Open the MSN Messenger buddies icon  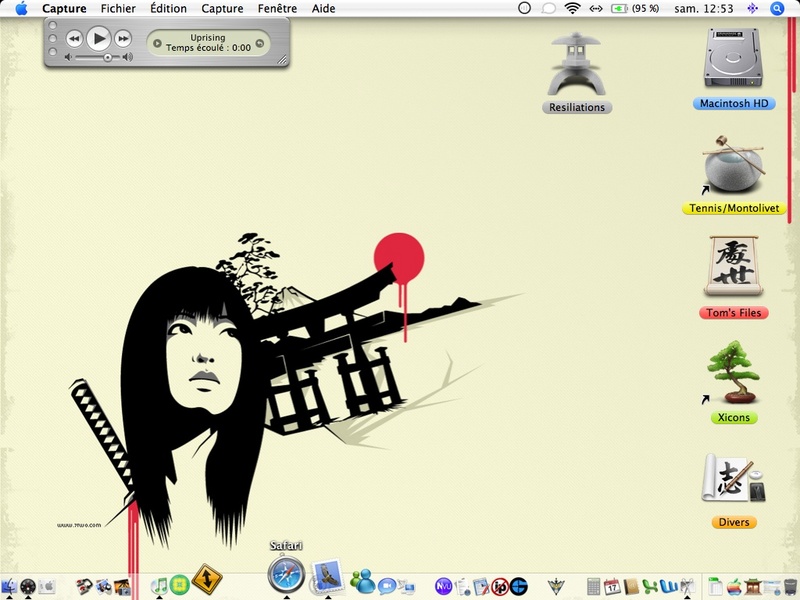(363, 582)
